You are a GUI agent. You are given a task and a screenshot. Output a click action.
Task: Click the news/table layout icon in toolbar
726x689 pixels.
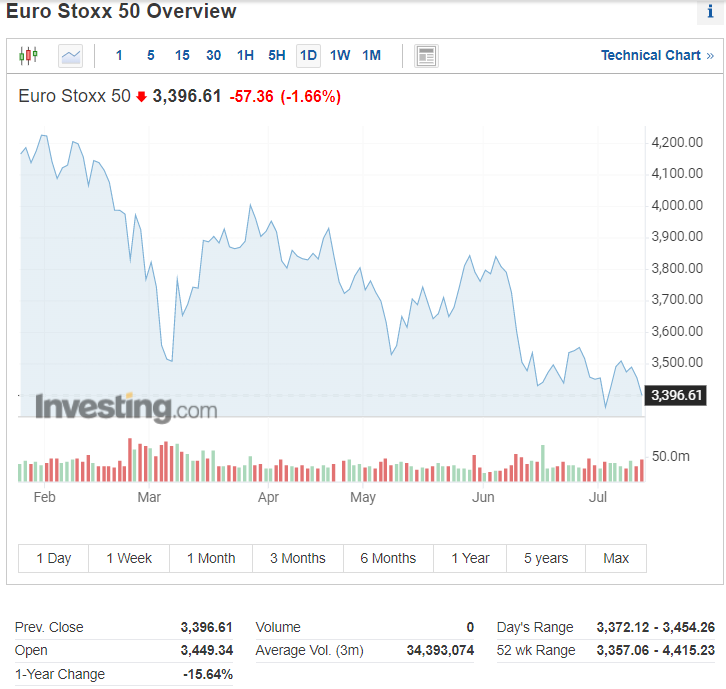[426, 56]
